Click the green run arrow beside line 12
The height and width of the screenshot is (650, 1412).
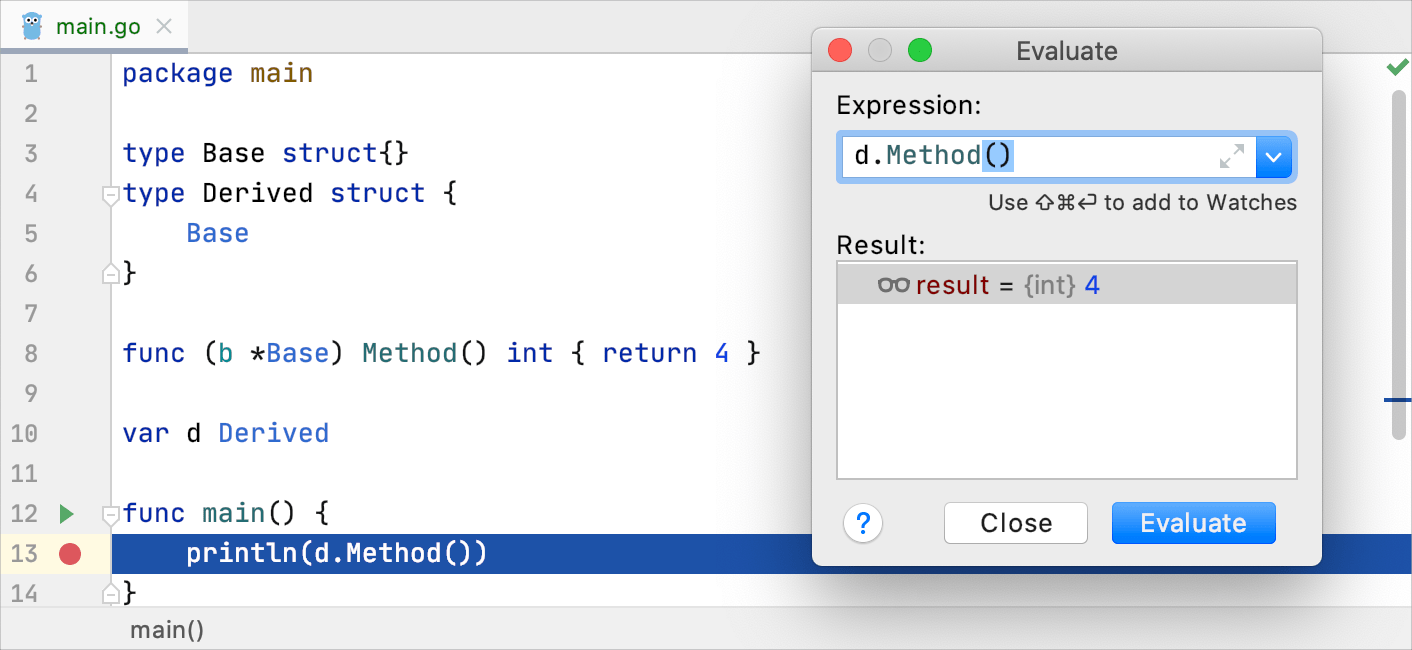66,513
